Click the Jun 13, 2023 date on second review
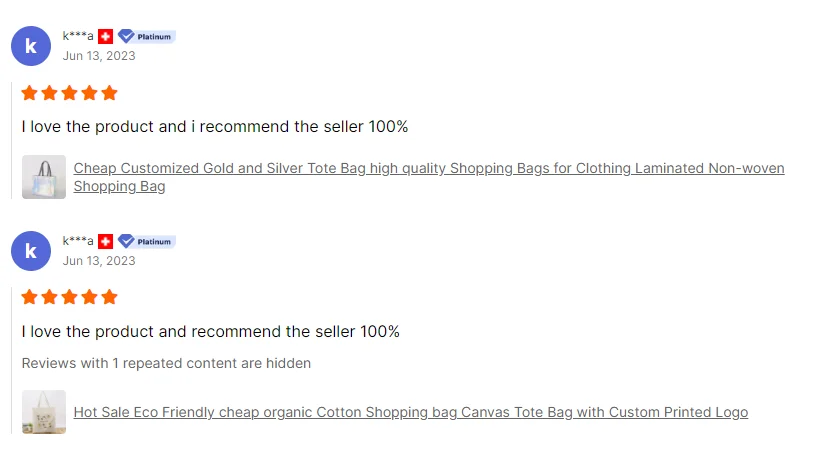 click(99, 261)
